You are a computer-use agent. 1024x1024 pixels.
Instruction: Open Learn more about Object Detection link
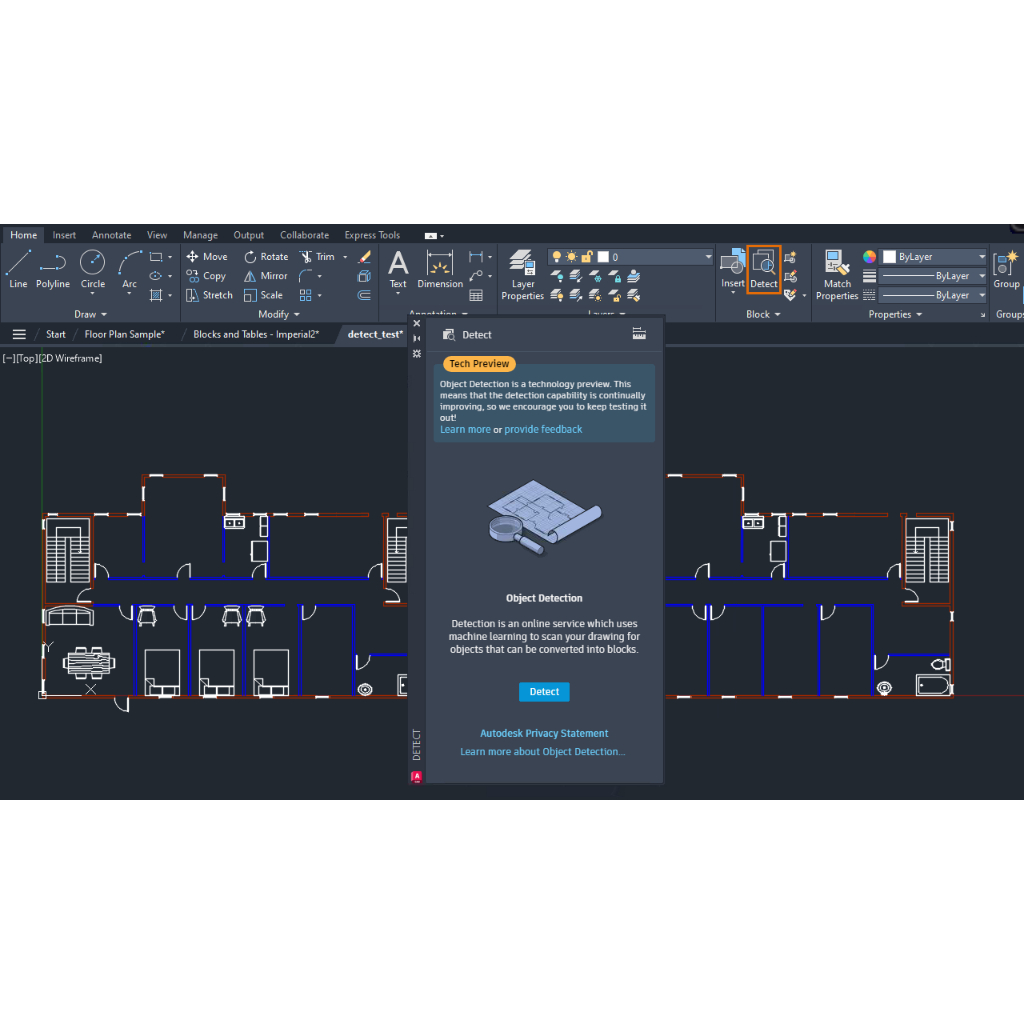[x=543, y=752]
